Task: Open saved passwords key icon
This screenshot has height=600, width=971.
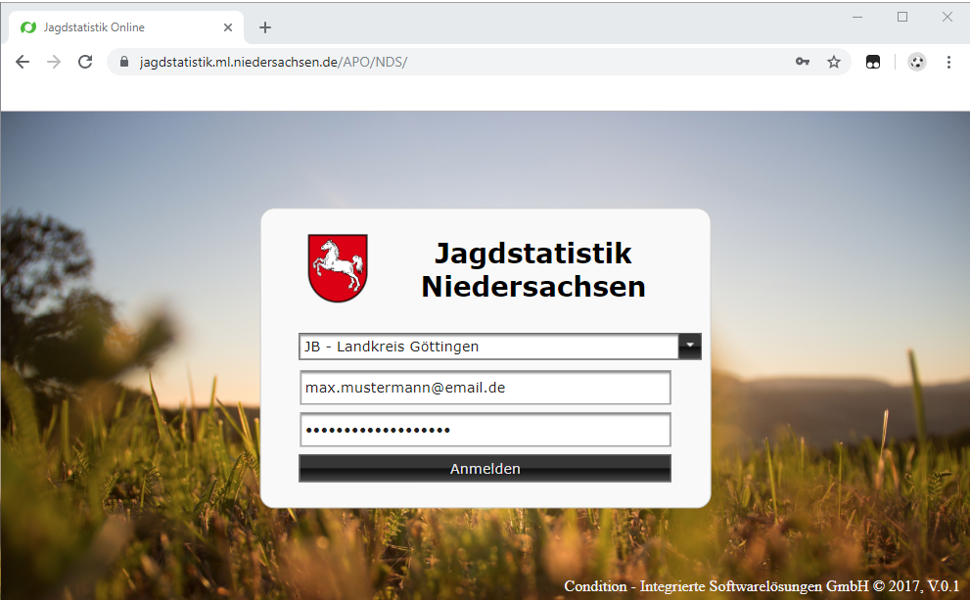Action: coord(802,62)
